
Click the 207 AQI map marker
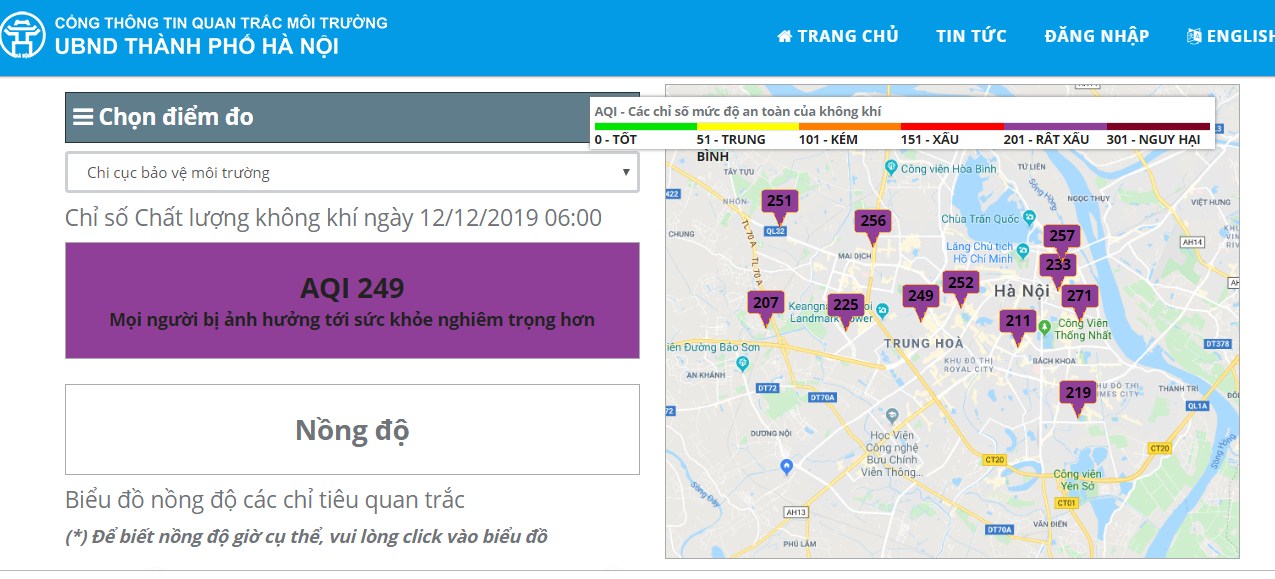[x=765, y=304]
